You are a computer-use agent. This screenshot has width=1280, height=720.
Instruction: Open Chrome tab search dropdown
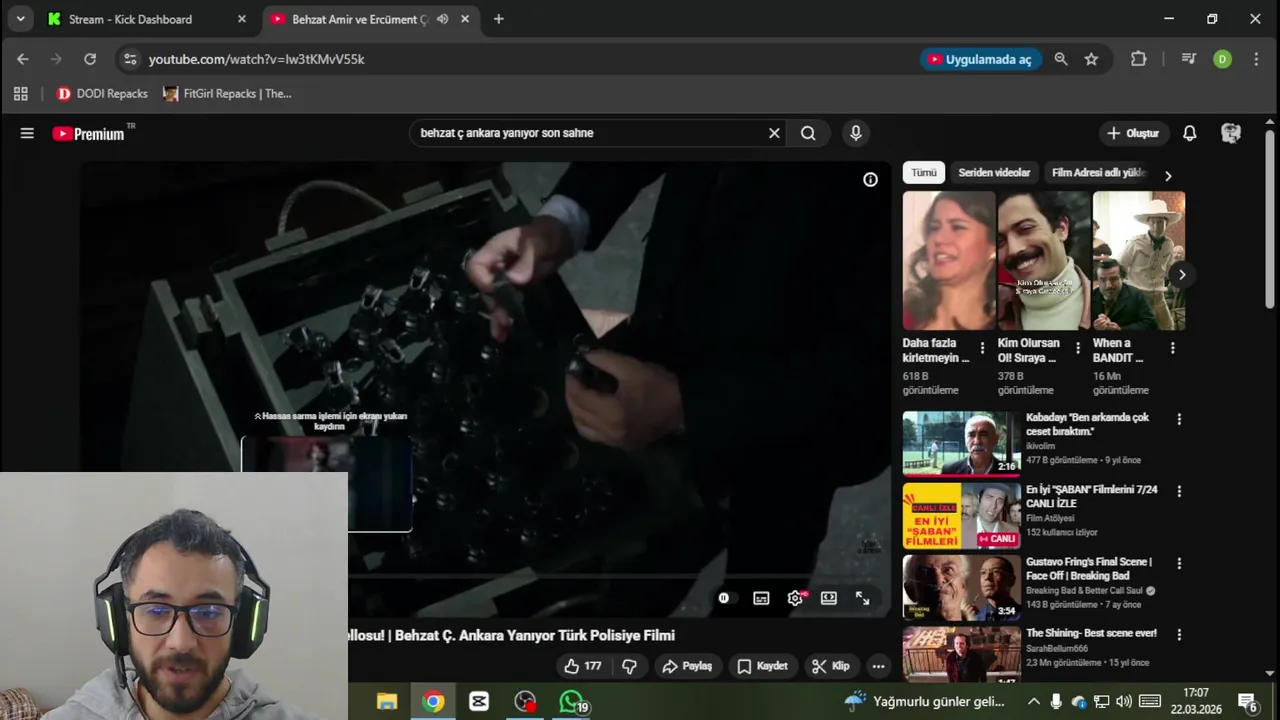(20, 19)
